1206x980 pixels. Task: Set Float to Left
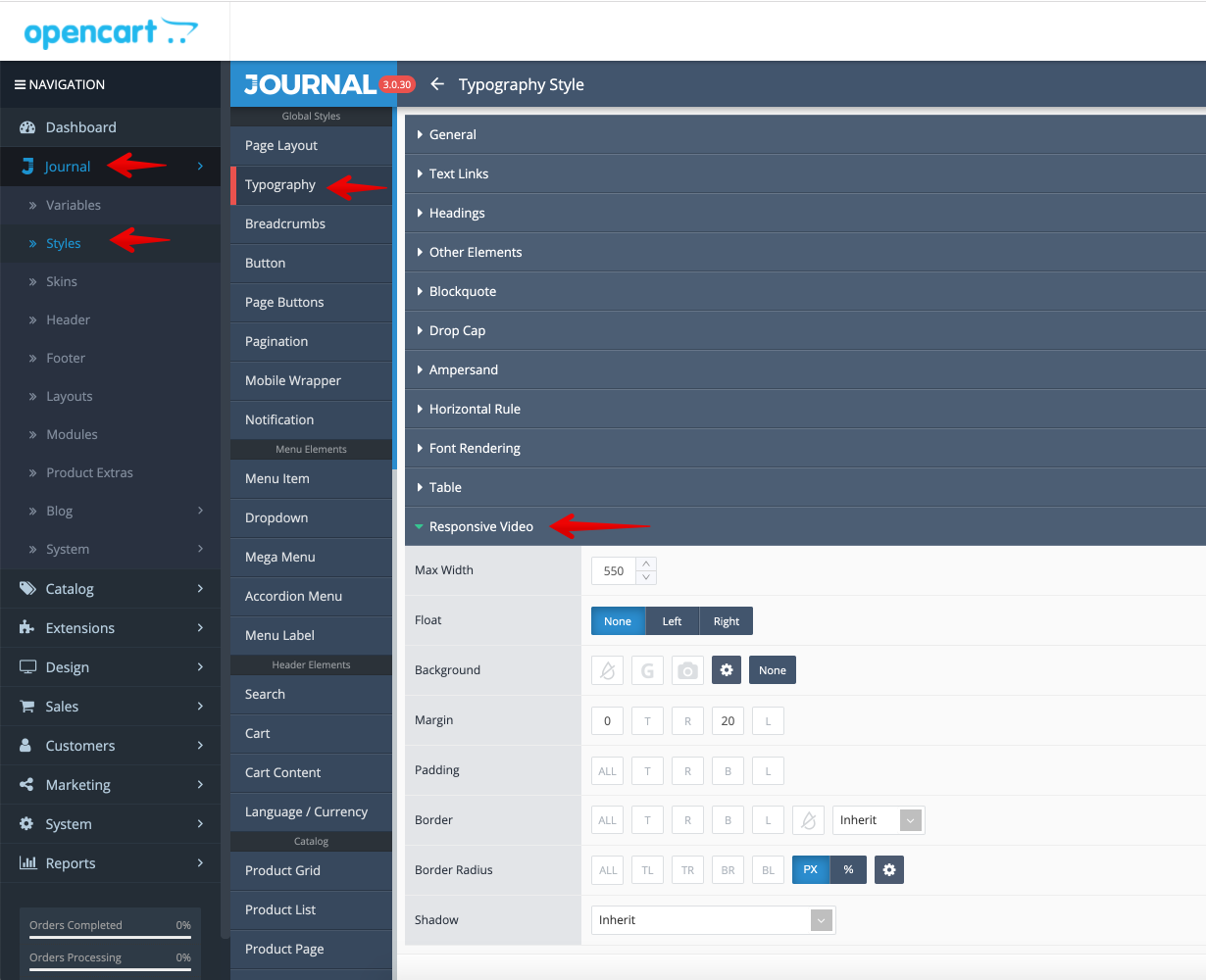coord(672,621)
